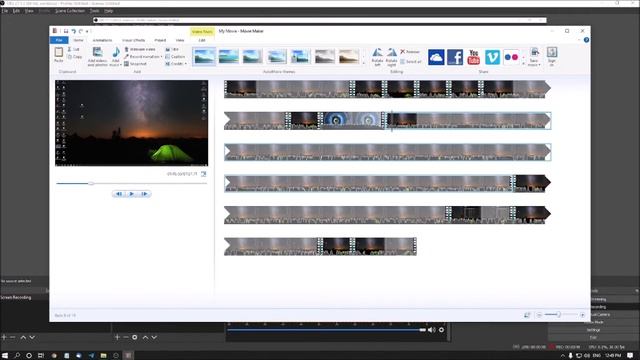Image resolution: width=640 pixels, height=360 pixels.
Task: Expand the AutoMovie themes gallery
Action: point(364,63)
